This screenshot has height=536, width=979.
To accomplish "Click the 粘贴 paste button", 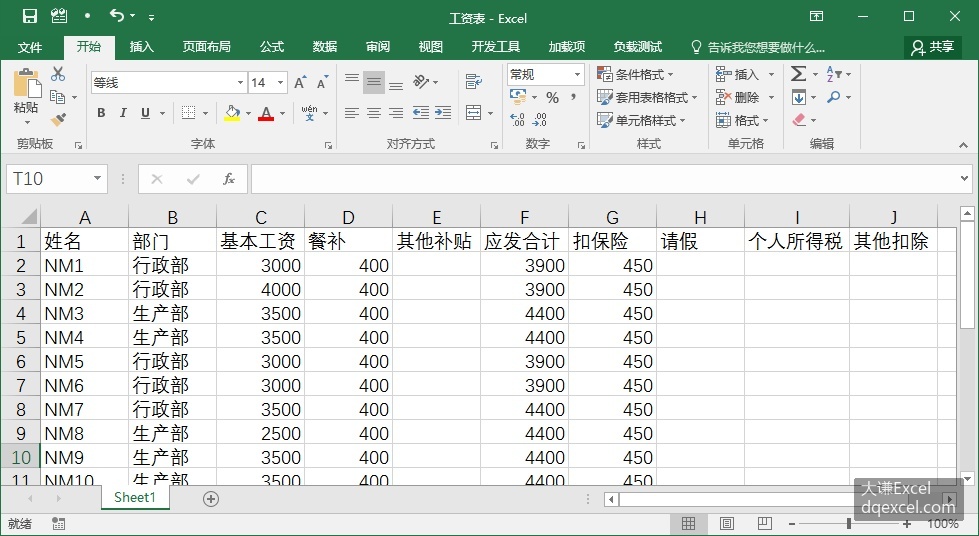I will pyautogui.click(x=27, y=92).
